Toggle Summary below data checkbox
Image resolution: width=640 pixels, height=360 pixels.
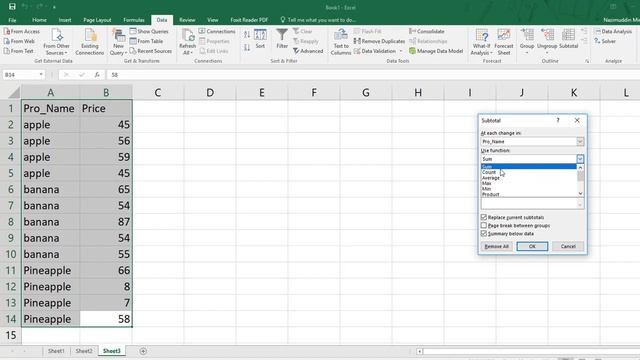[484, 233]
